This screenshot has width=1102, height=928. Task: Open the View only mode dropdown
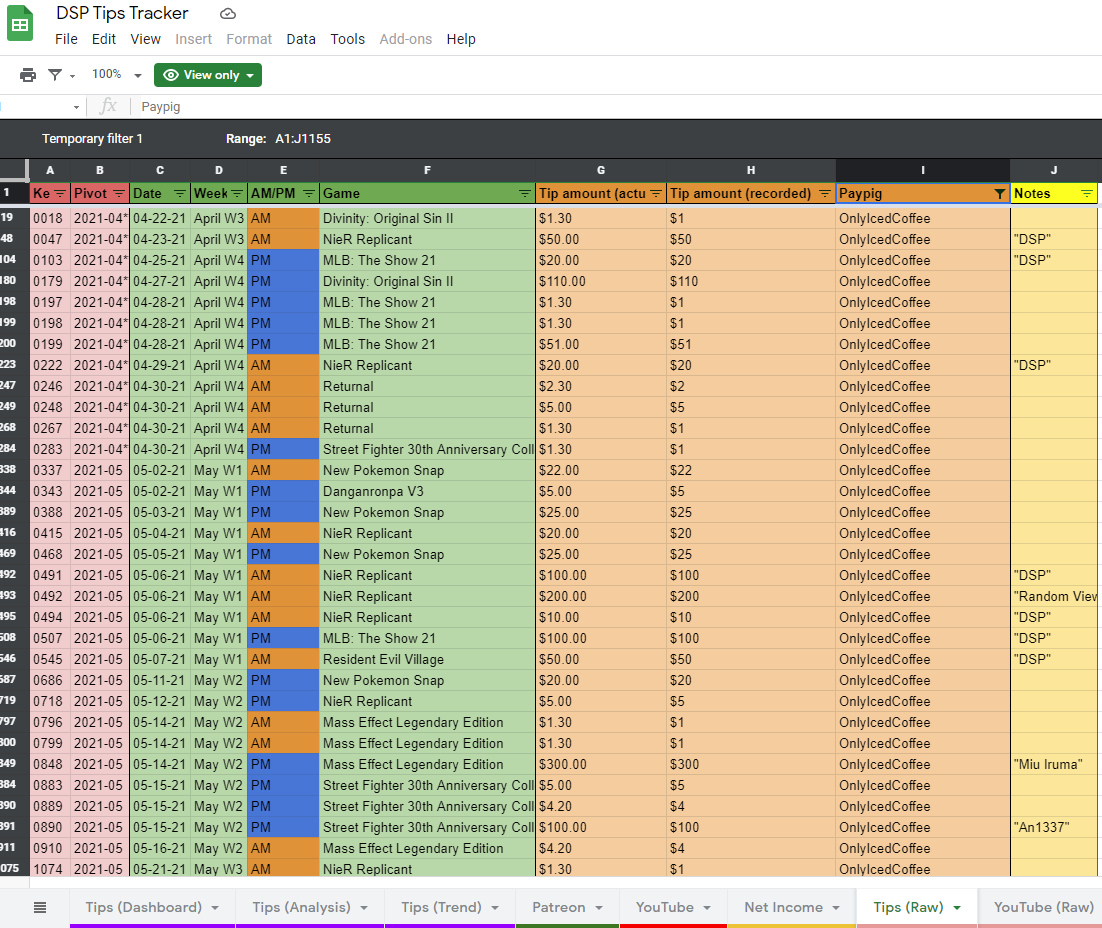tap(208, 75)
